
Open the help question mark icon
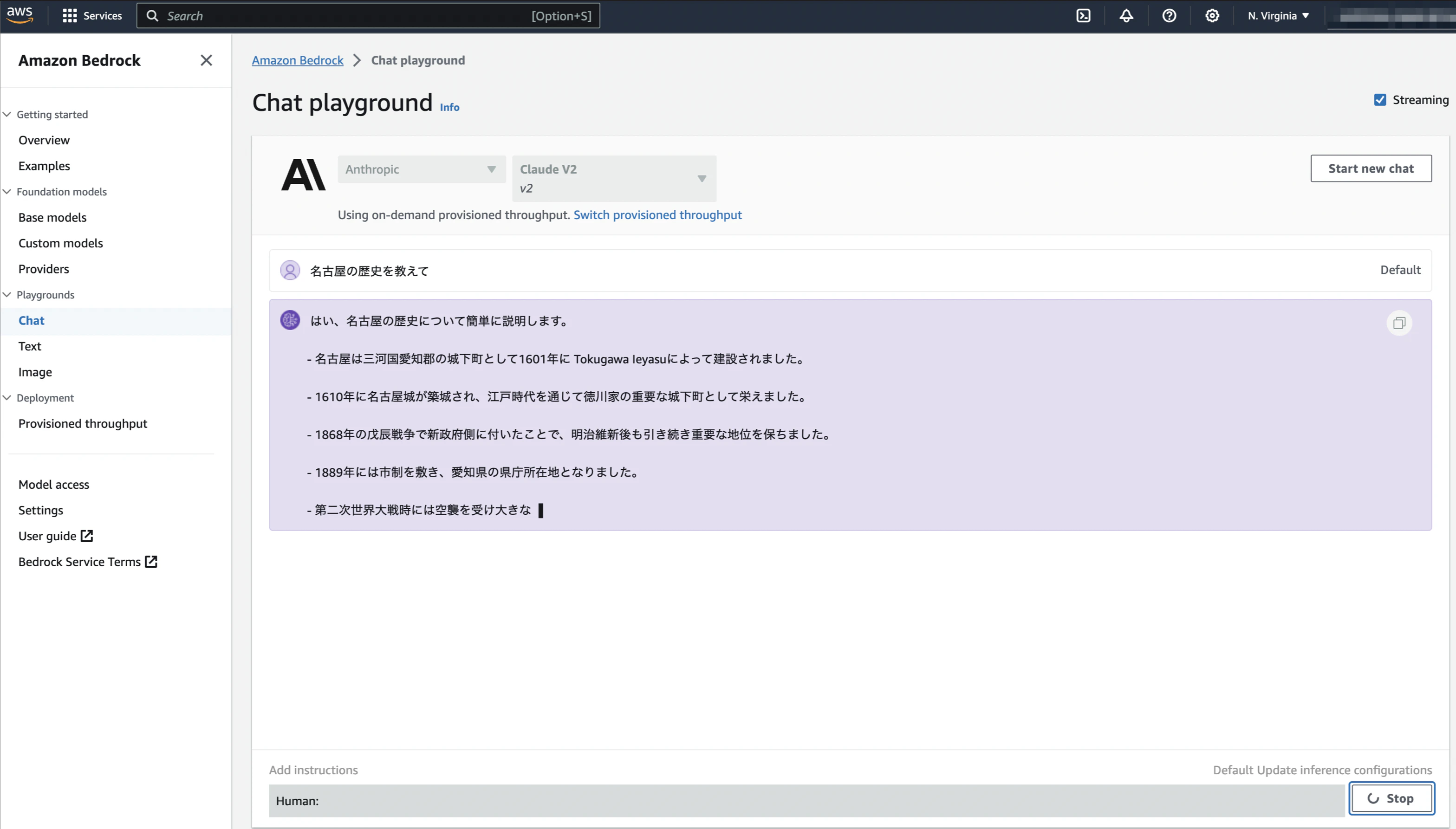tap(1169, 16)
